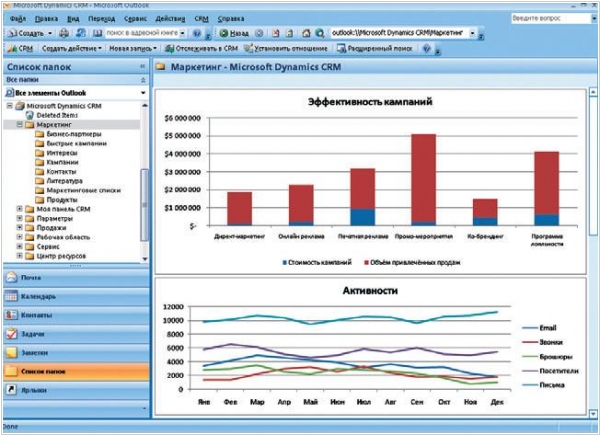Screen dimensions: 600x435
Task: Collapse the Все папки section chevron
Action: (143, 80)
